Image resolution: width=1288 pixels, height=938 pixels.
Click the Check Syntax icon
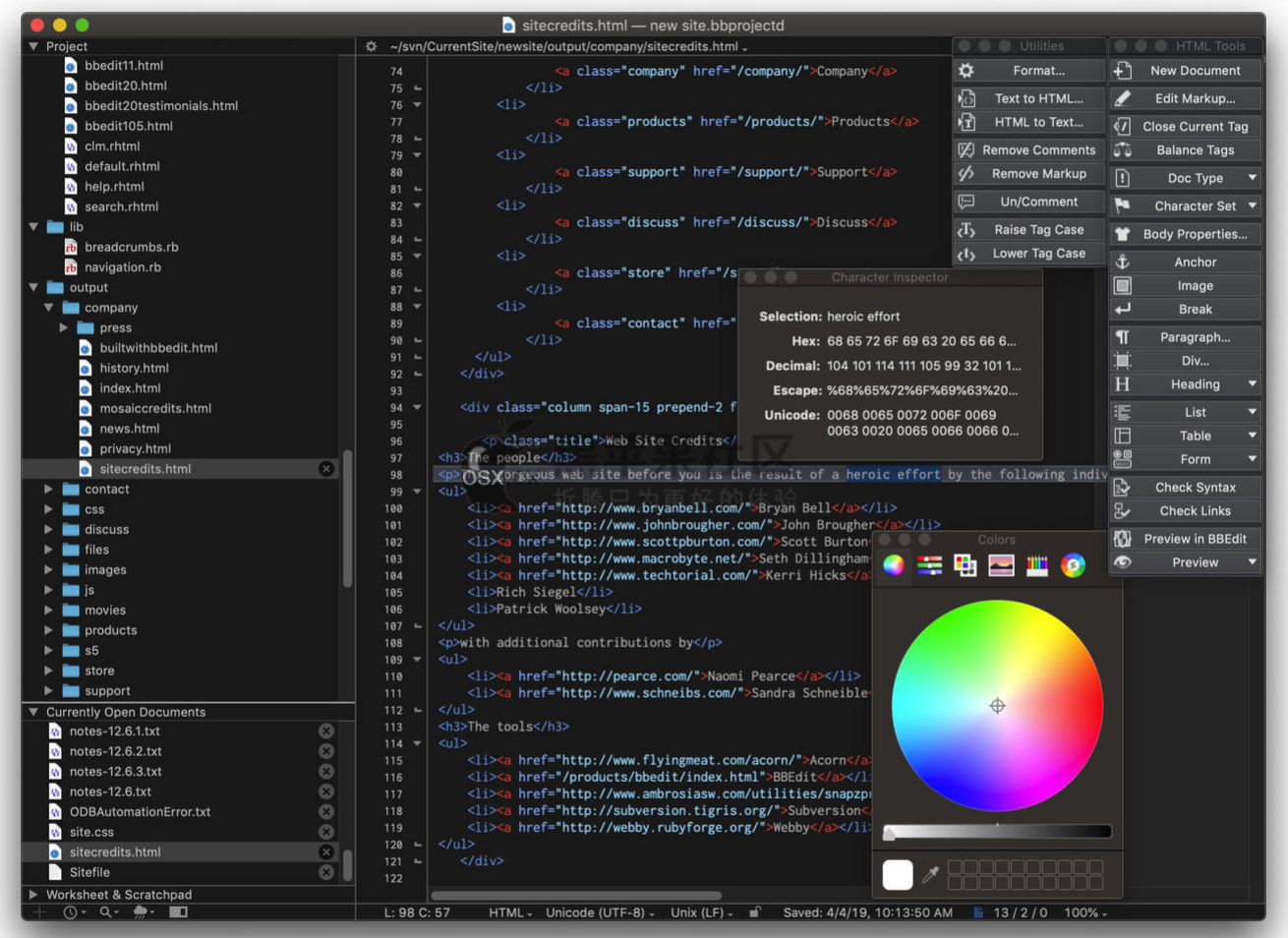click(x=1122, y=487)
